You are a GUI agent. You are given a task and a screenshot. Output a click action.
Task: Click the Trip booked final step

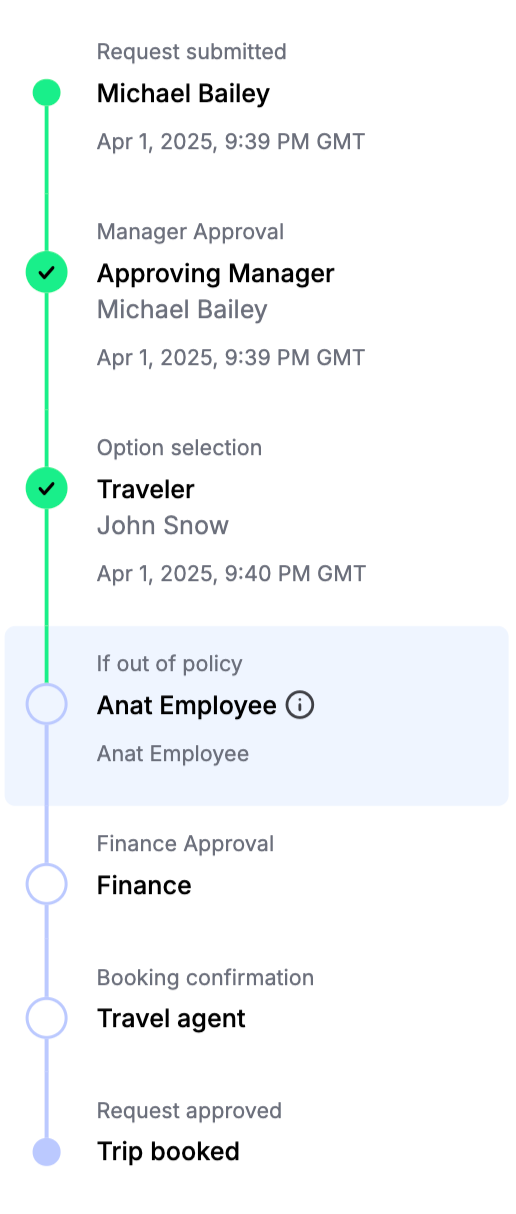pyautogui.click(x=168, y=1152)
